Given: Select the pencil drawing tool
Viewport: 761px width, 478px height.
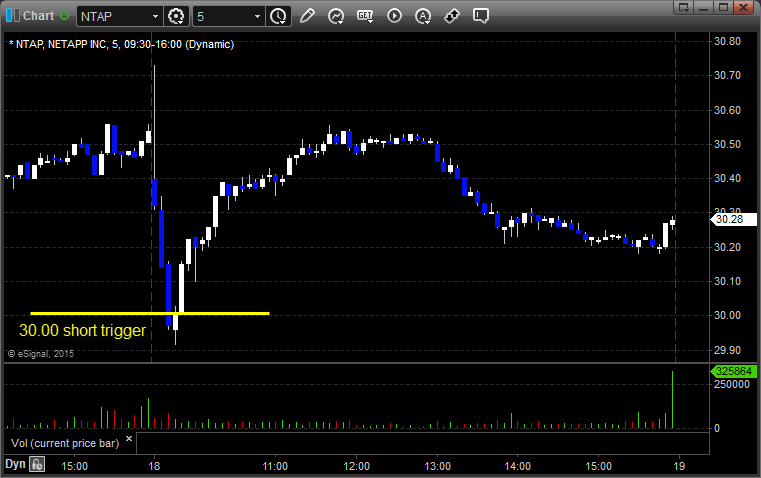Looking at the screenshot, I should click(x=307, y=16).
